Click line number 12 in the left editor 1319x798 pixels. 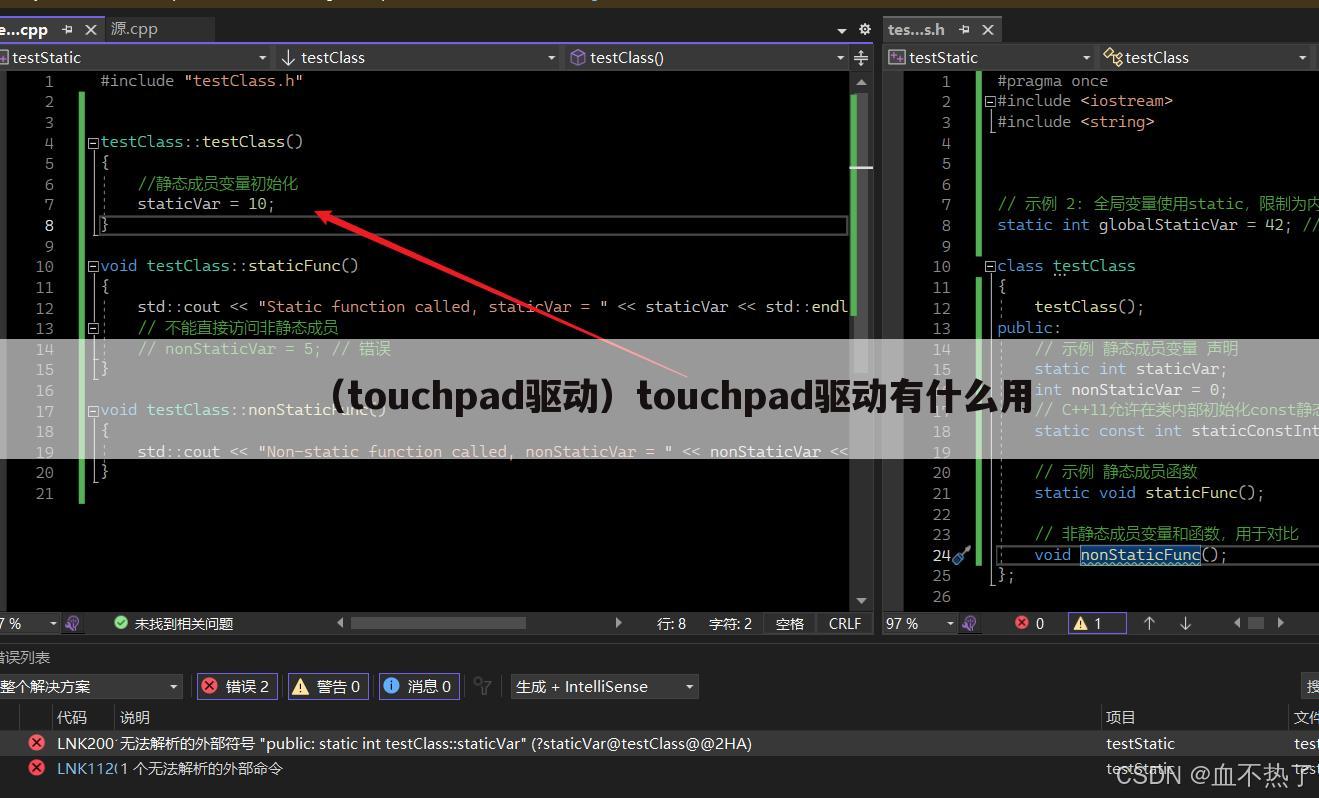pyautogui.click(x=44, y=308)
